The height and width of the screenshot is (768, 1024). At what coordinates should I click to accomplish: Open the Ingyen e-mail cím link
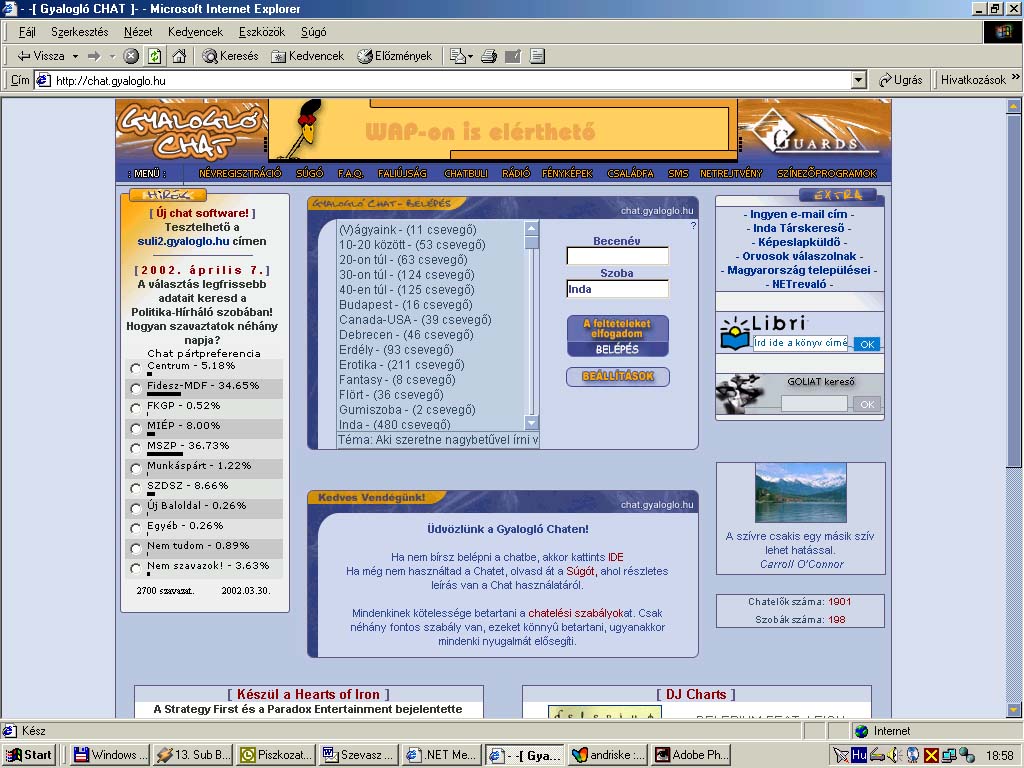click(799, 214)
